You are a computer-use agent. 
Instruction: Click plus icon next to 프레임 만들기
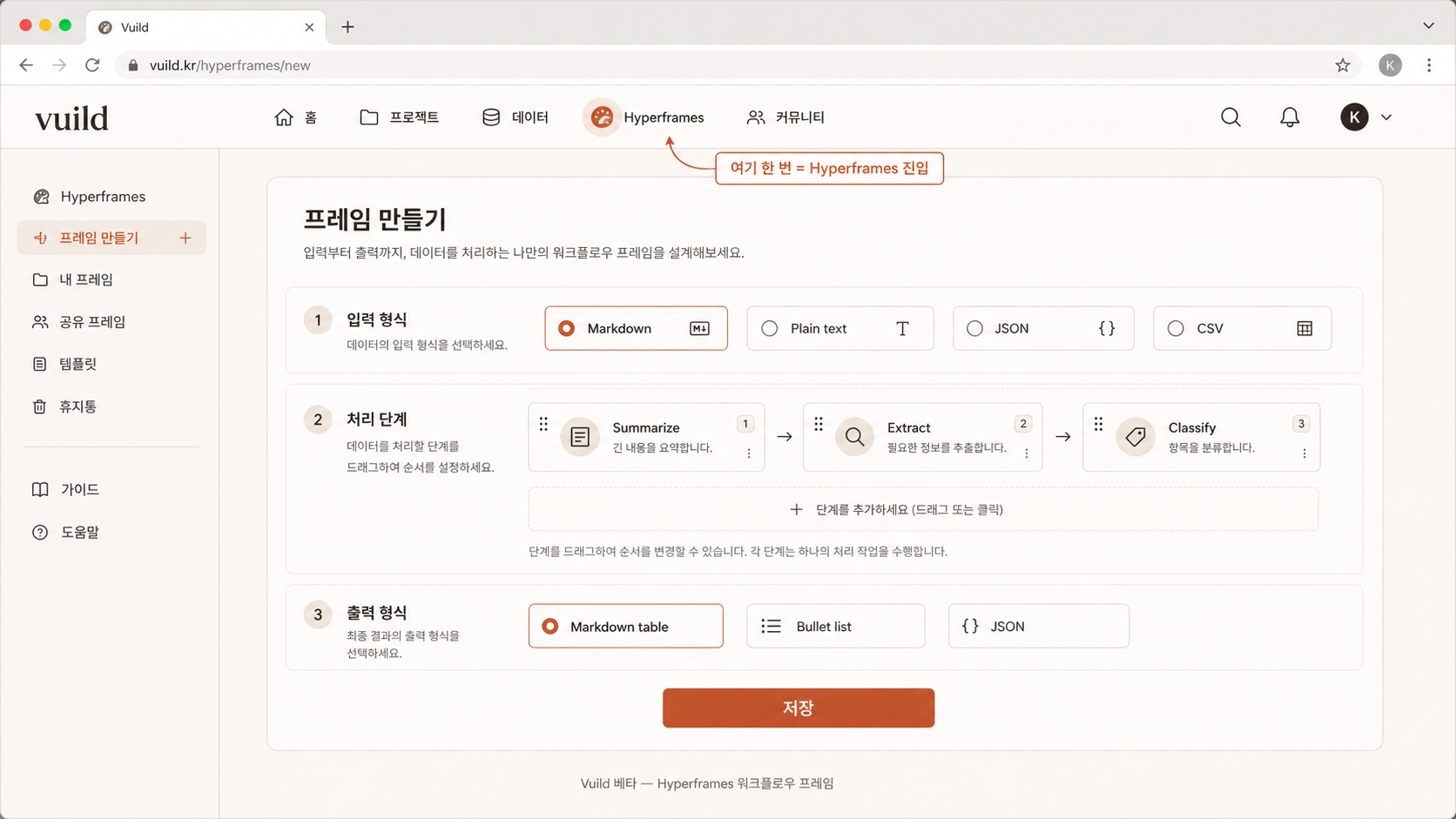[x=185, y=238]
